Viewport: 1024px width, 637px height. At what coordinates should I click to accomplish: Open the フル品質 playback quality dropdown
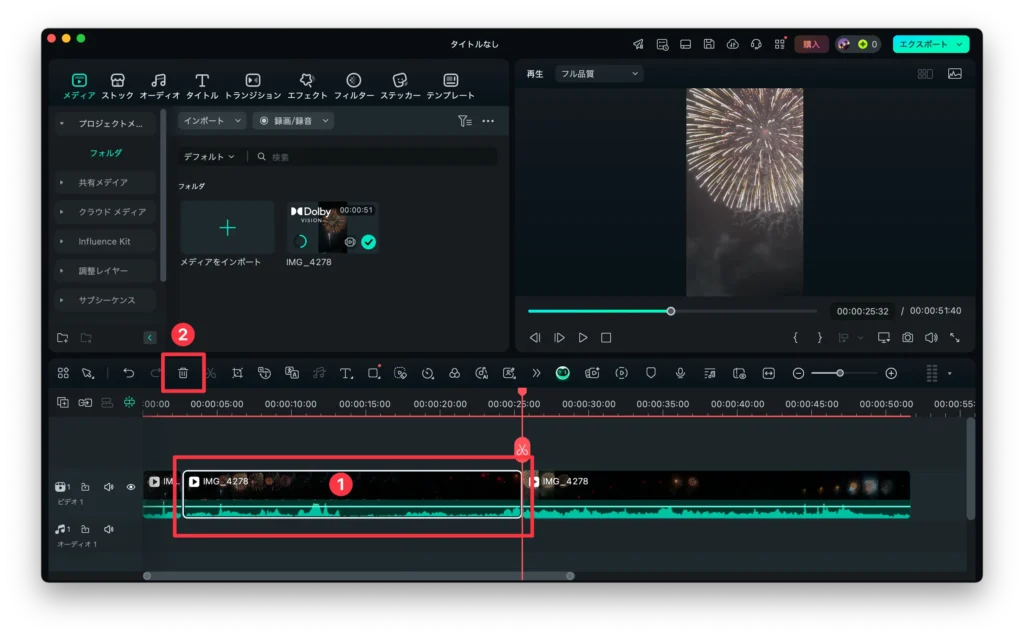coord(599,74)
